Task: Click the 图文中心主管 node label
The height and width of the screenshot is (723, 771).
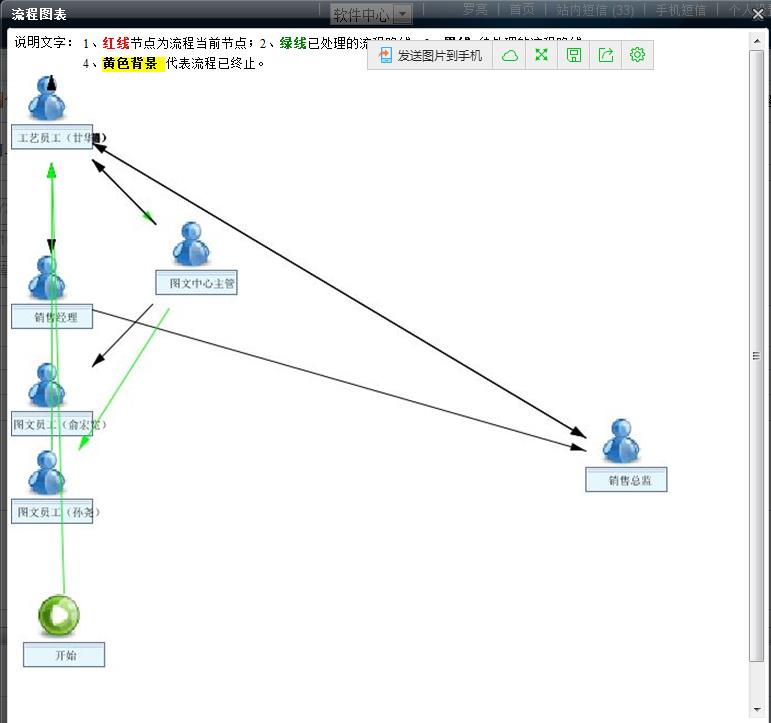Action: tap(197, 283)
